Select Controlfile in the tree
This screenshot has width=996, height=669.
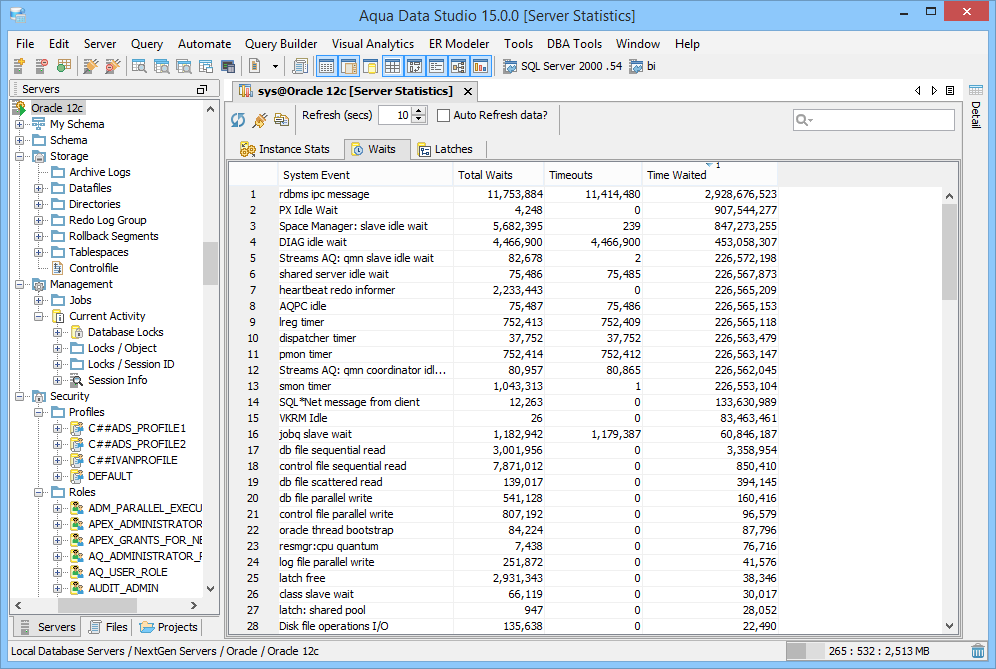tap(93, 268)
